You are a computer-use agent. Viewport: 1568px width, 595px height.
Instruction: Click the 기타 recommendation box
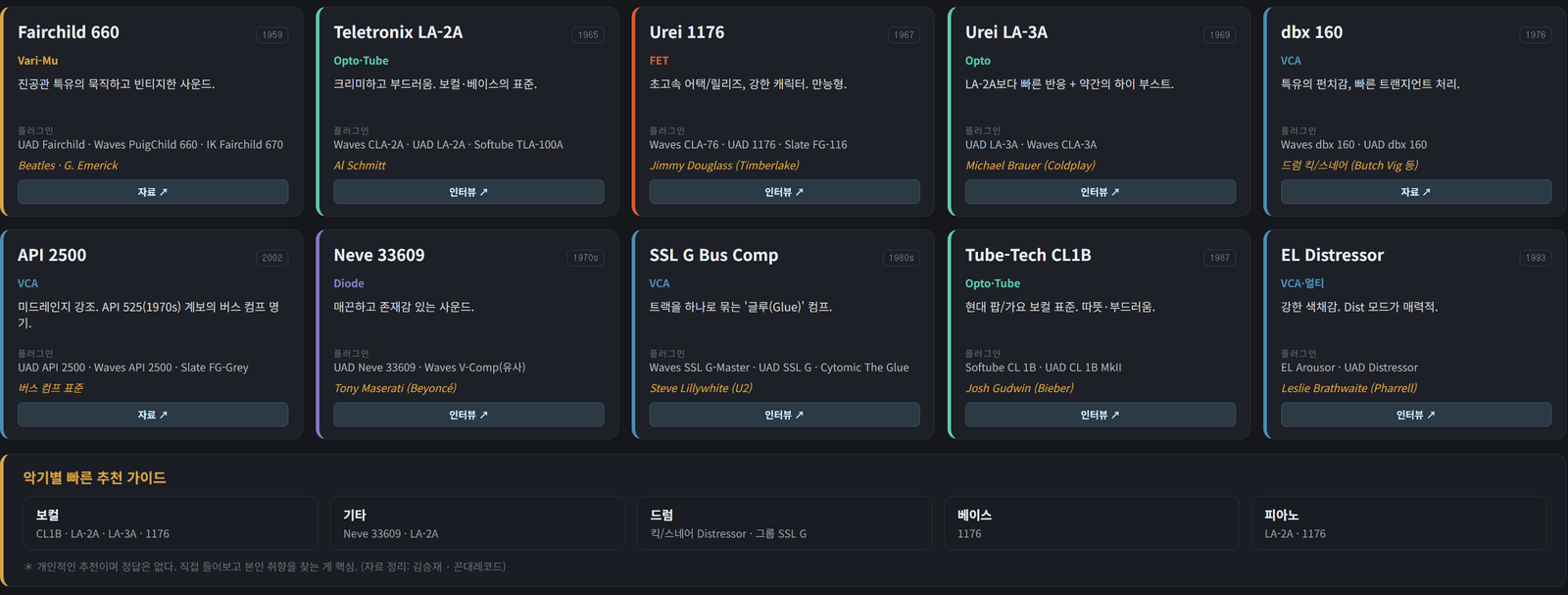point(477,523)
